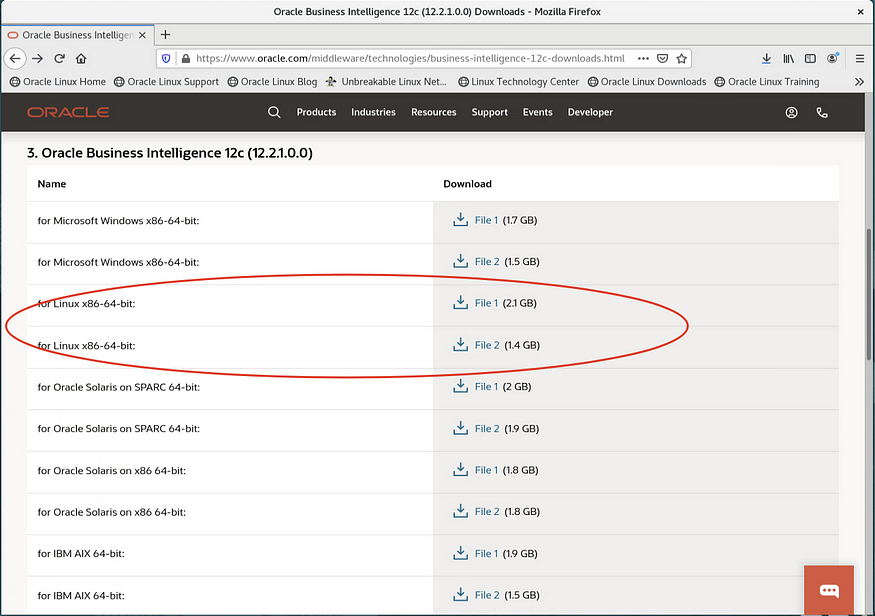Click the page vertical scrollbar thumb
This screenshot has width=875, height=616.
coord(869,295)
